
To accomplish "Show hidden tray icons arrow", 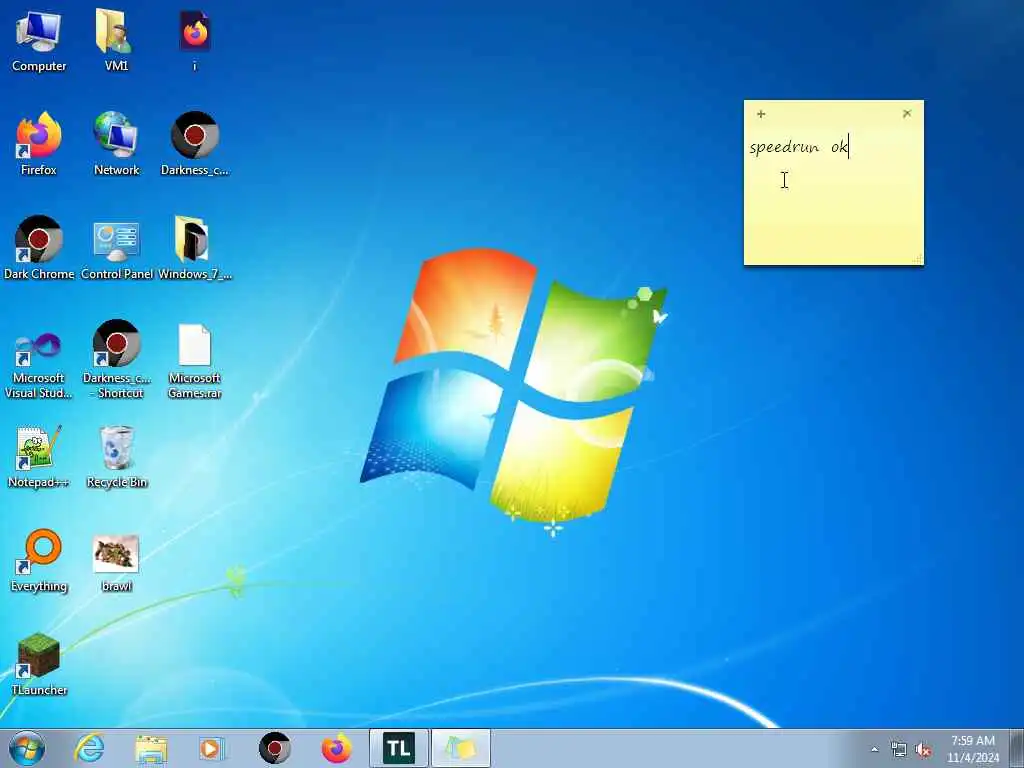I will point(874,750).
